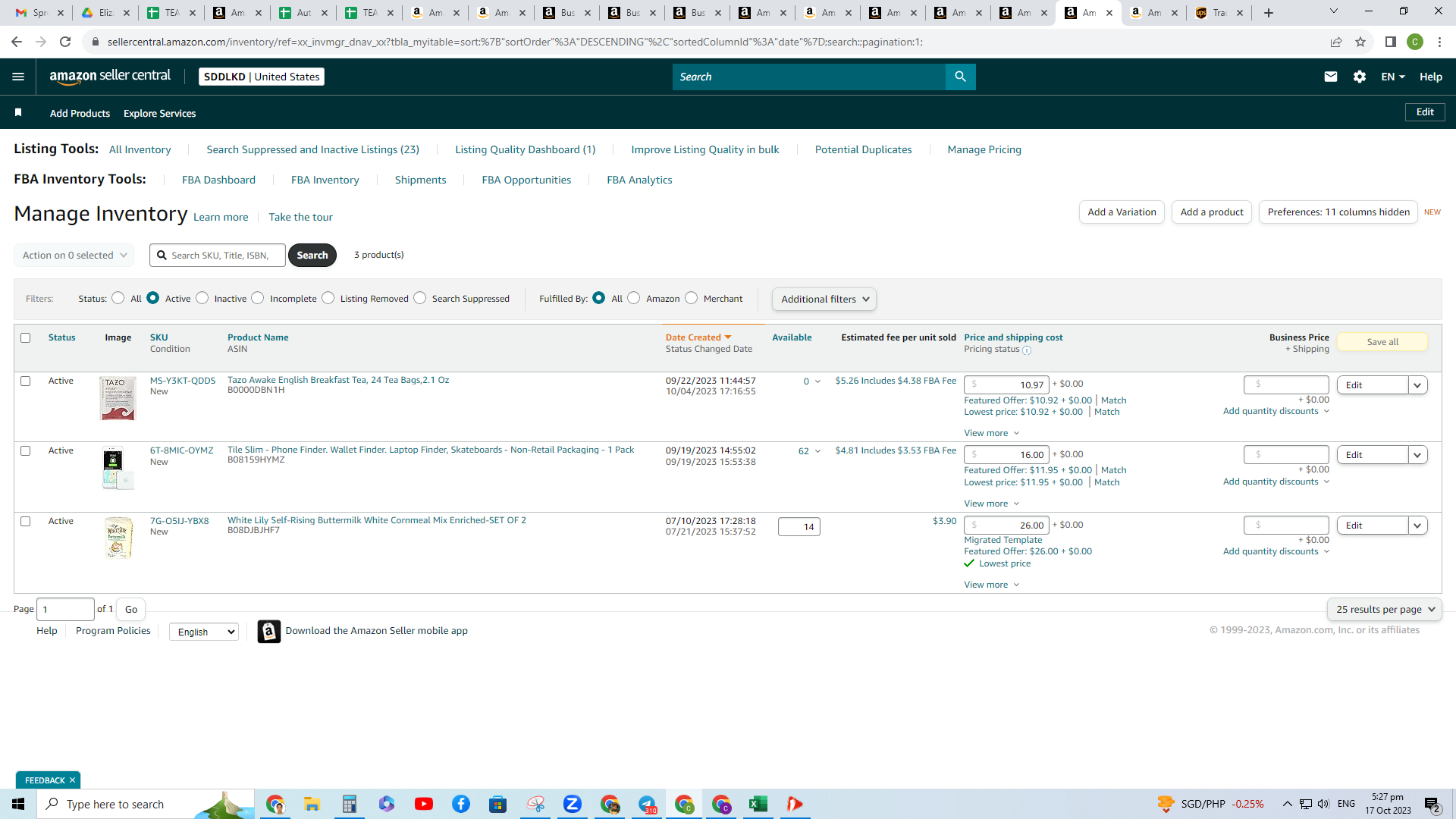Open the Chrome profile avatar
The image size is (1456, 819).
coord(1415,42)
